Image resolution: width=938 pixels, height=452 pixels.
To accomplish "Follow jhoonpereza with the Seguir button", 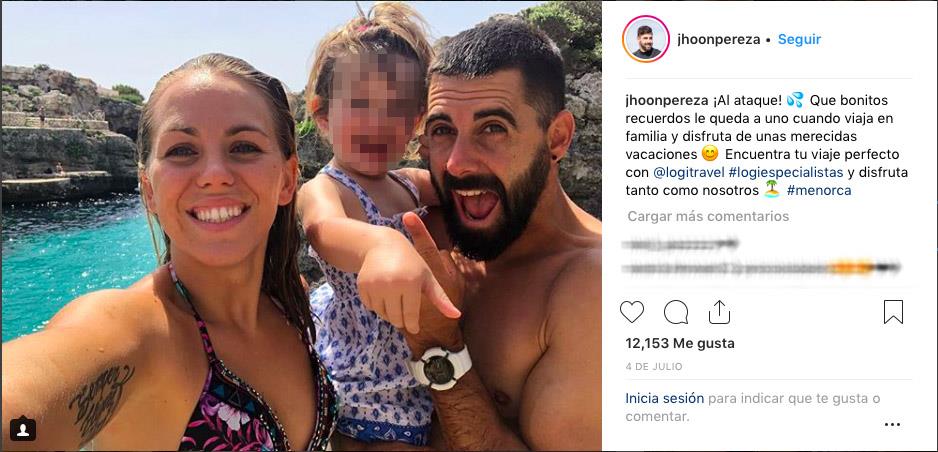I will (799, 39).
